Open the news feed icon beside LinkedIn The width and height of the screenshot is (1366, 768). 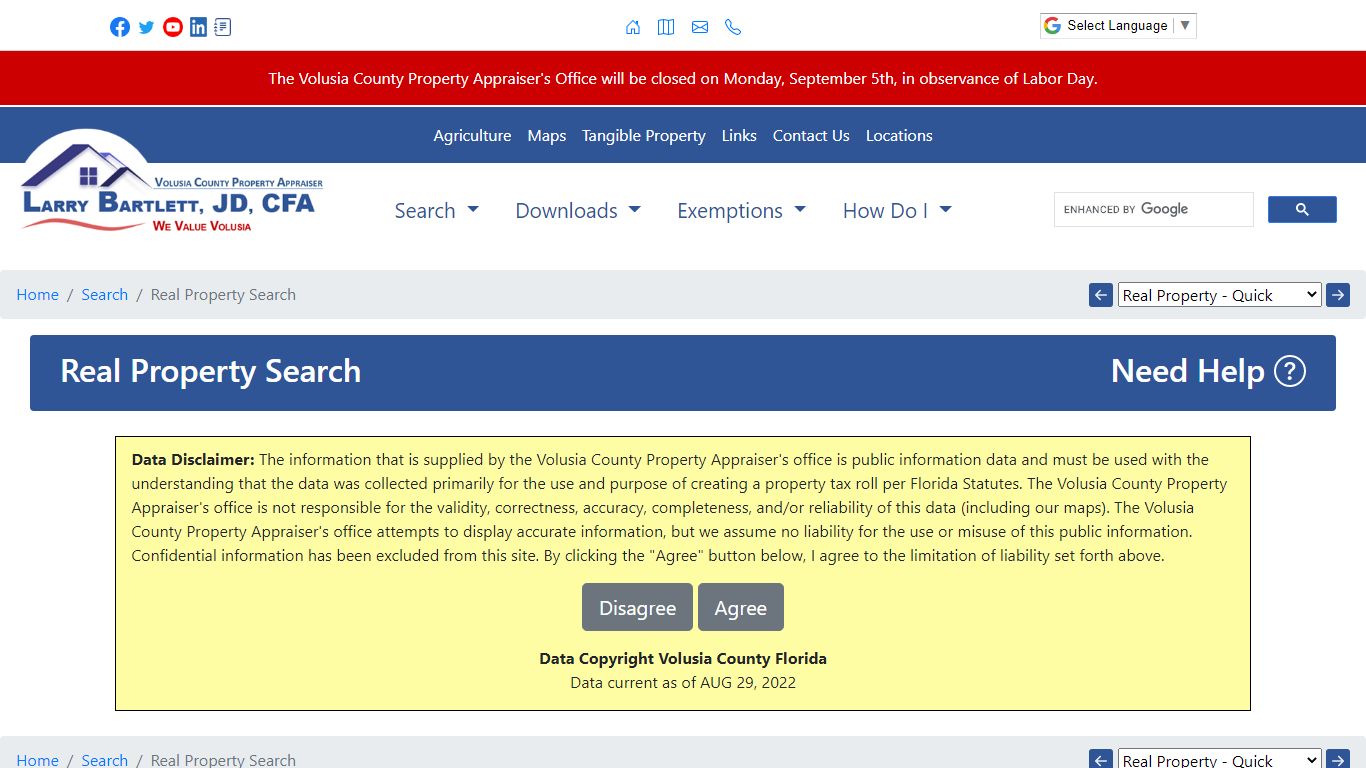[222, 27]
